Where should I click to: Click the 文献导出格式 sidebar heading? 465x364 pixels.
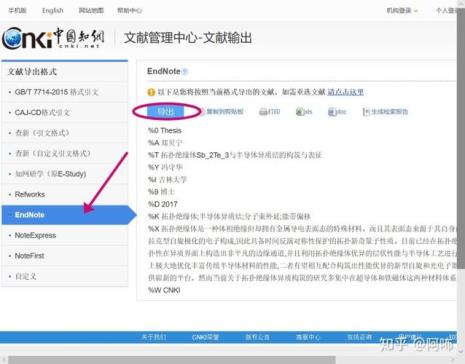click(32, 72)
